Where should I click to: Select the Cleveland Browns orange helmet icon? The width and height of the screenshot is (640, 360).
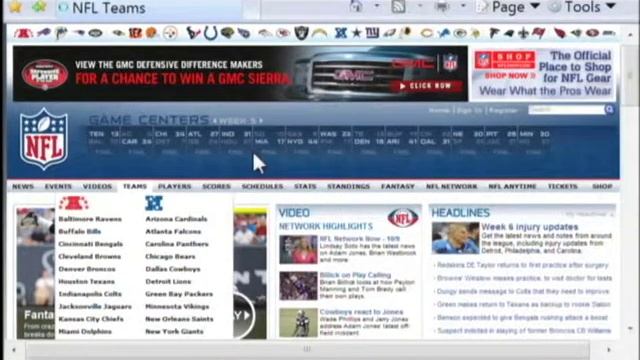pos(151,33)
